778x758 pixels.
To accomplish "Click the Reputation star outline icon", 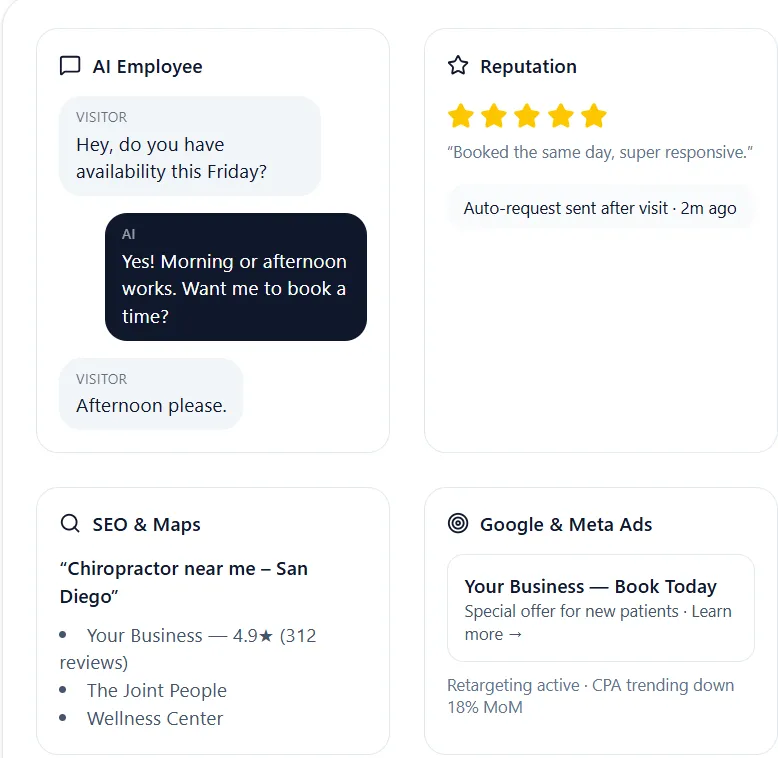I will pyautogui.click(x=458, y=66).
